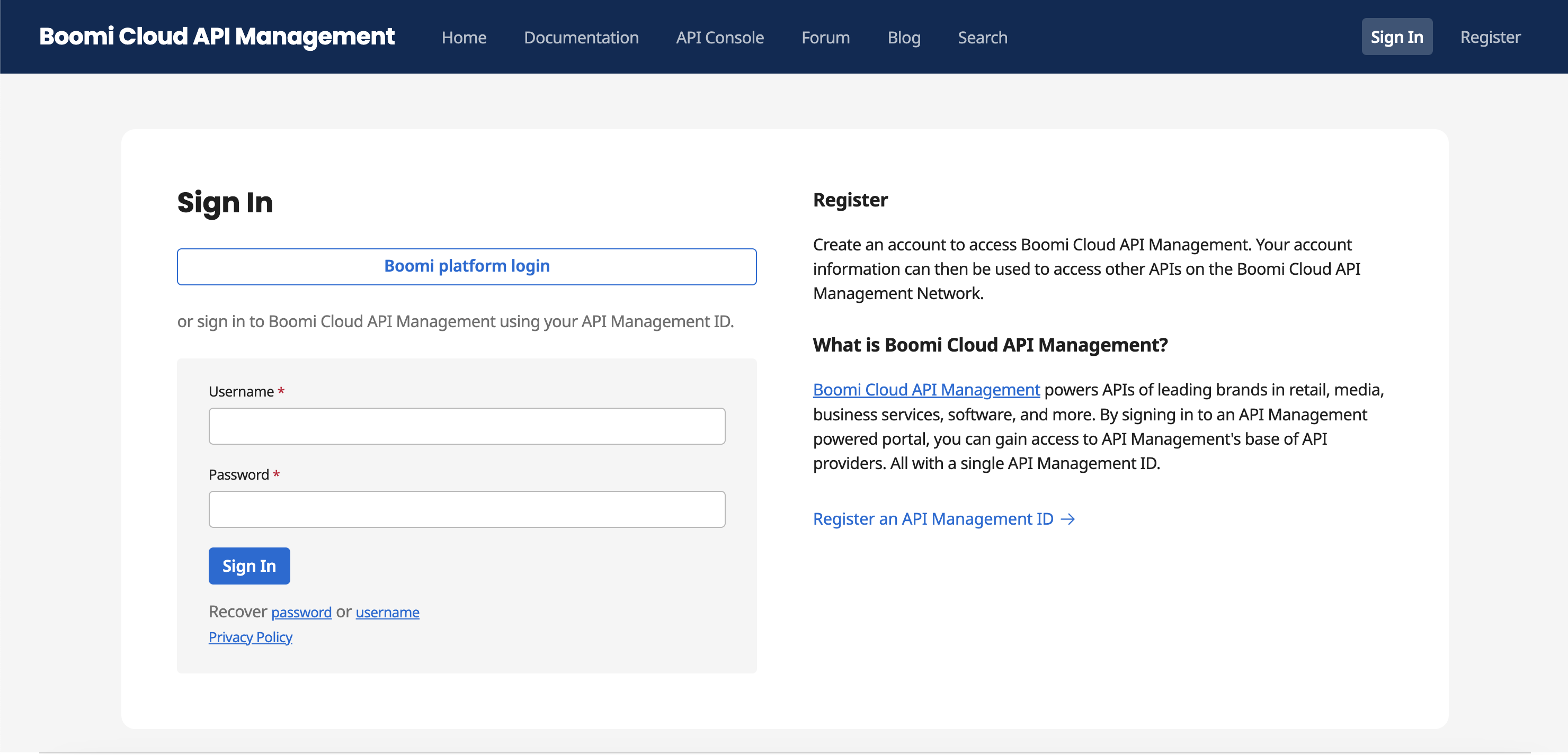Click the Boomi Cloud API Management logo

(217, 37)
